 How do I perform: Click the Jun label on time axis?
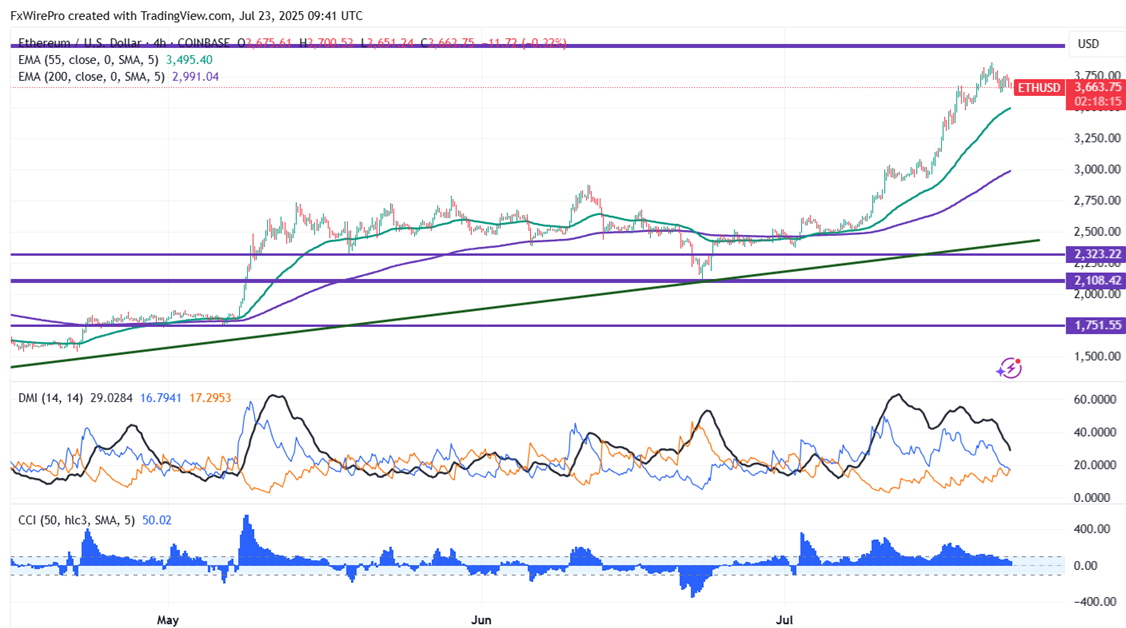point(481,620)
